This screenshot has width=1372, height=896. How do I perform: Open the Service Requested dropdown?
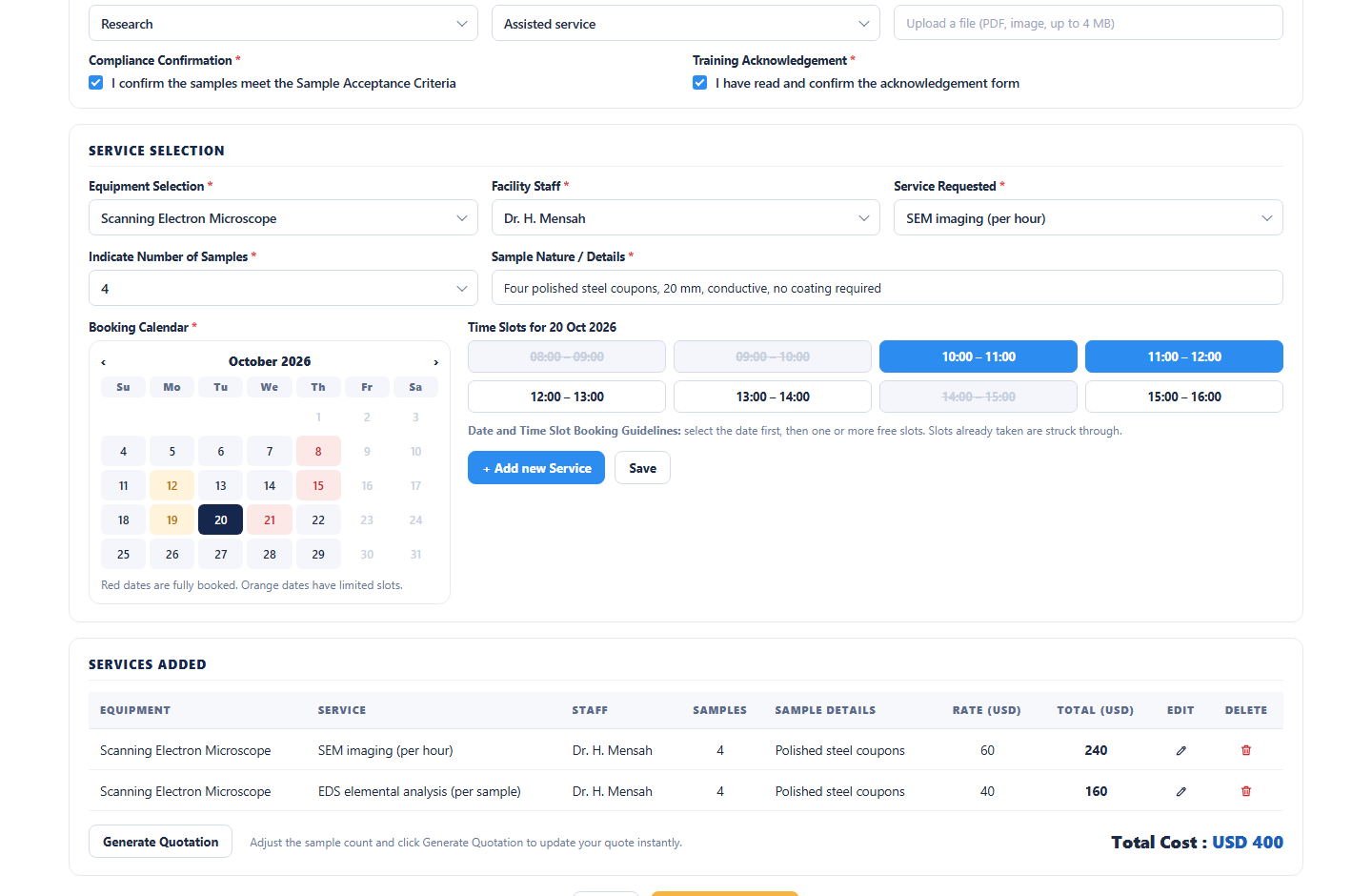1088,218
